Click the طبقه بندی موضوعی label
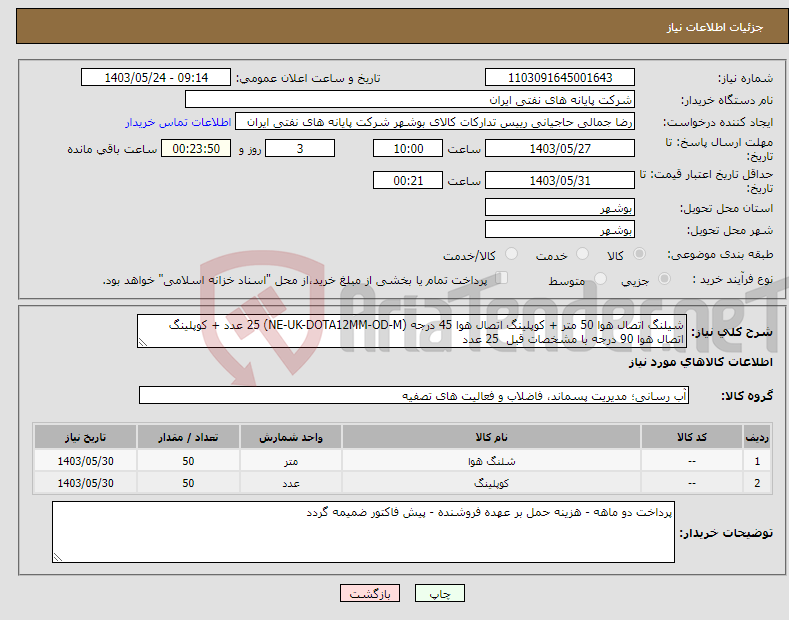789x620 pixels. tap(720, 255)
